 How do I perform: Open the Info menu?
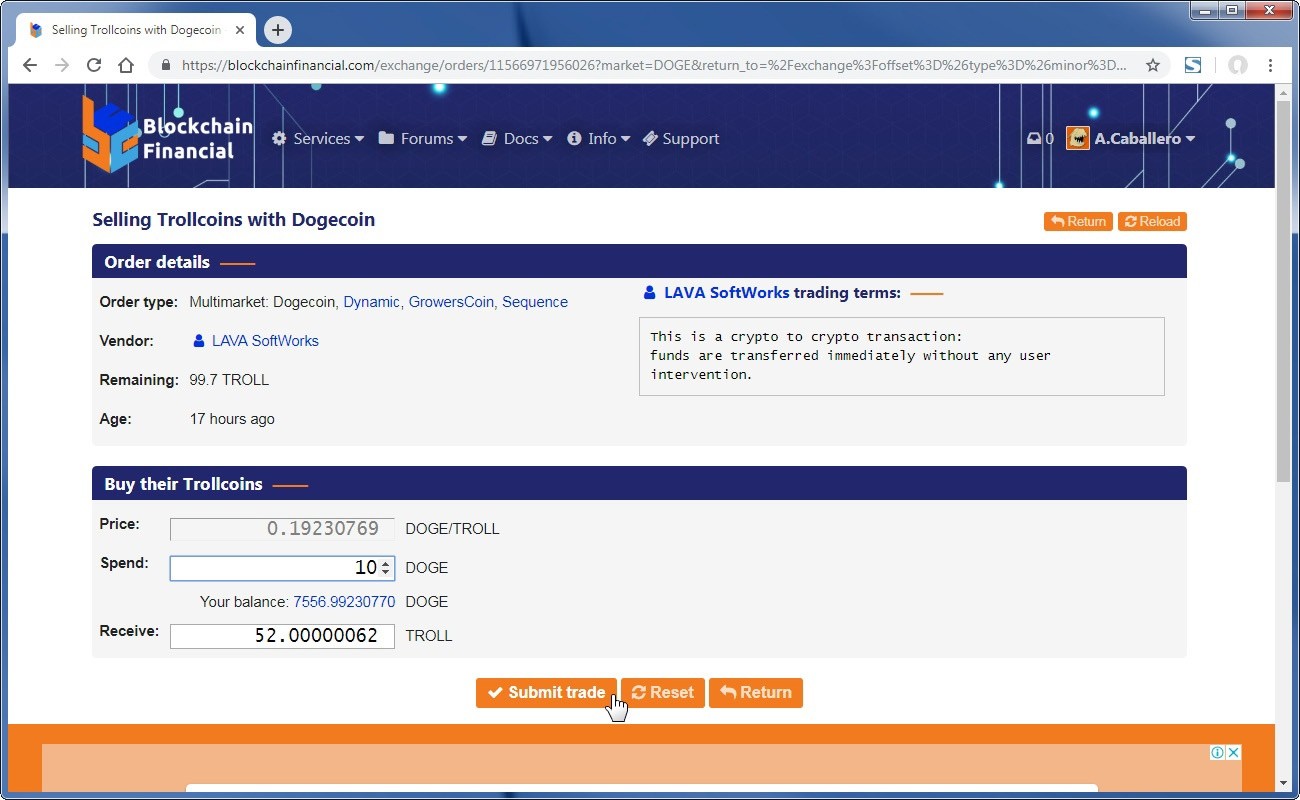tap(599, 139)
